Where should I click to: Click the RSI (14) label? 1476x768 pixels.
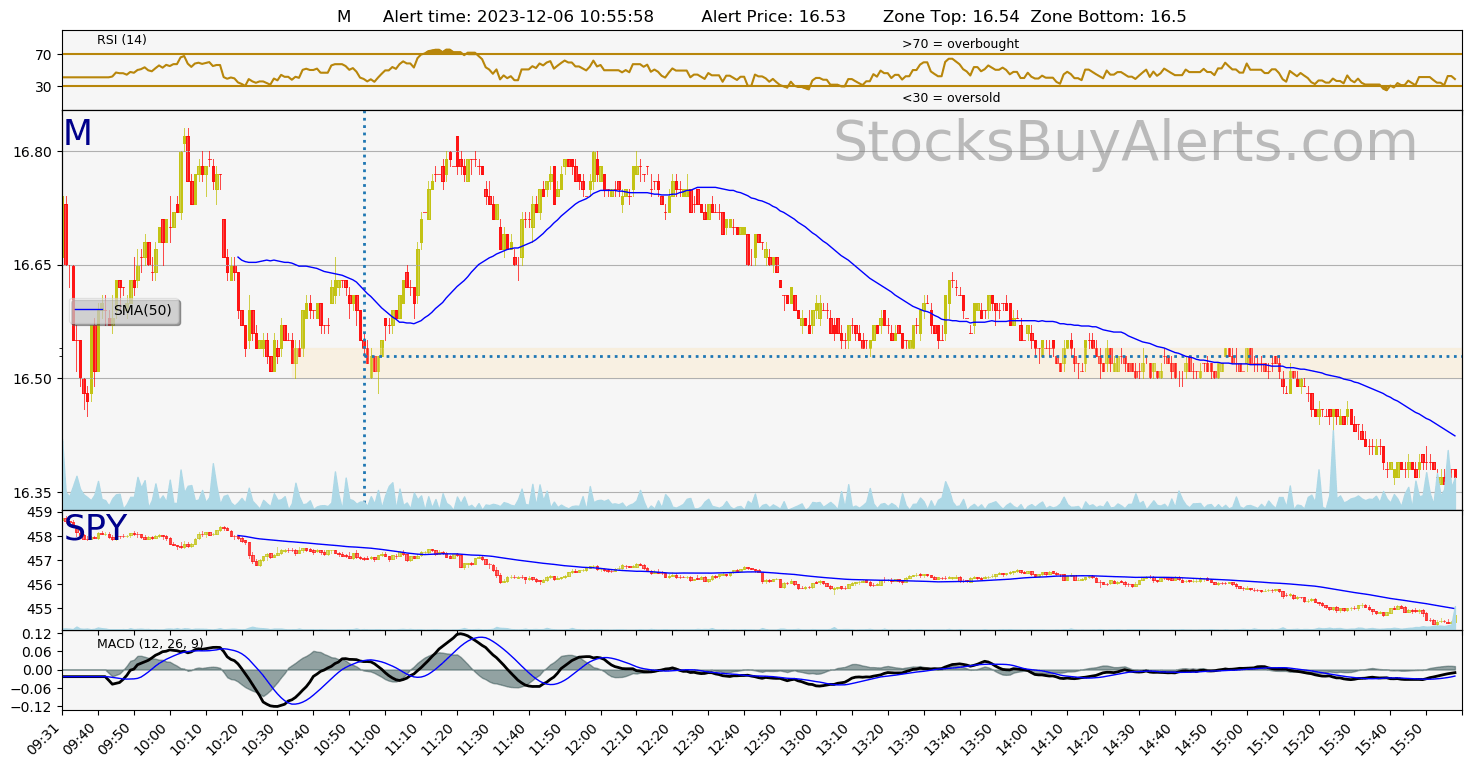[122, 40]
